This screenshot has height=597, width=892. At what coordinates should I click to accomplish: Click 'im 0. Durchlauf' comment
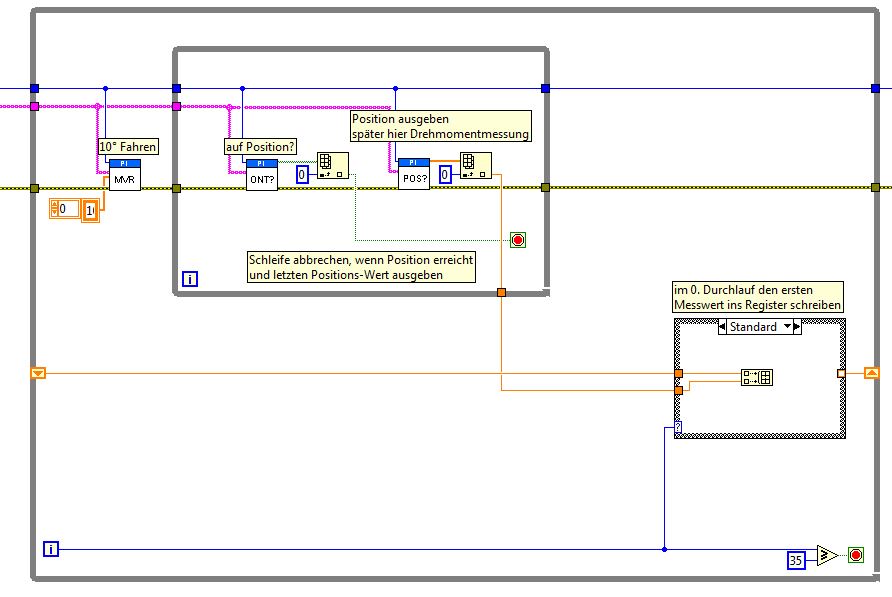tap(758, 297)
